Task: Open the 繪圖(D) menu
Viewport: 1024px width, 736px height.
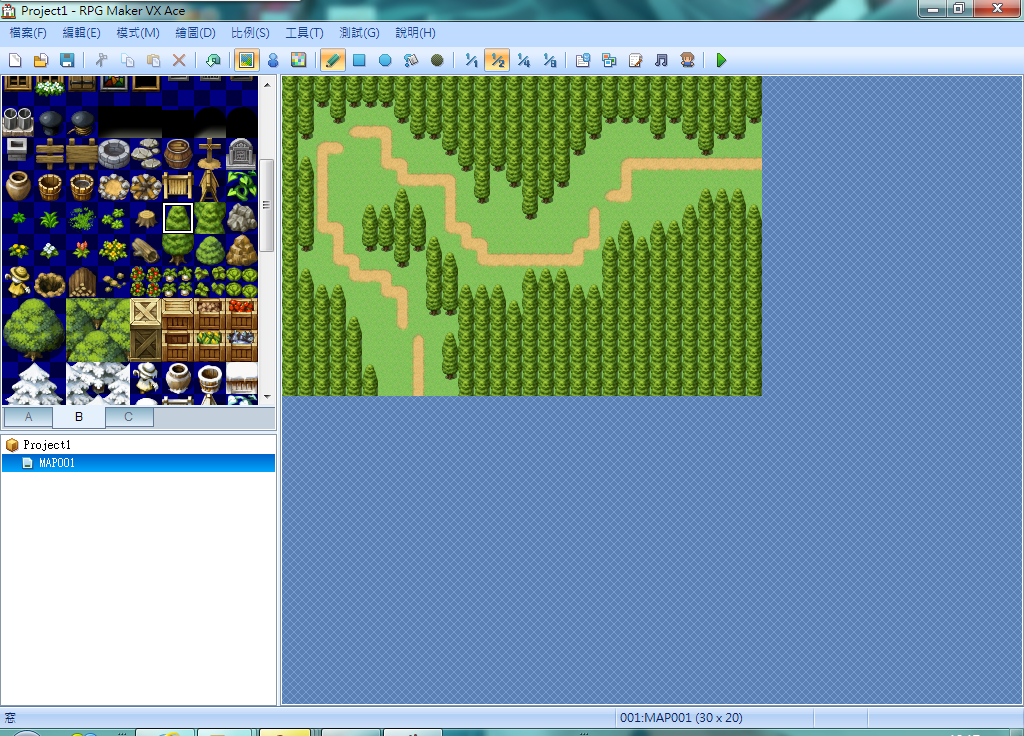Action: [x=195, y=33]
